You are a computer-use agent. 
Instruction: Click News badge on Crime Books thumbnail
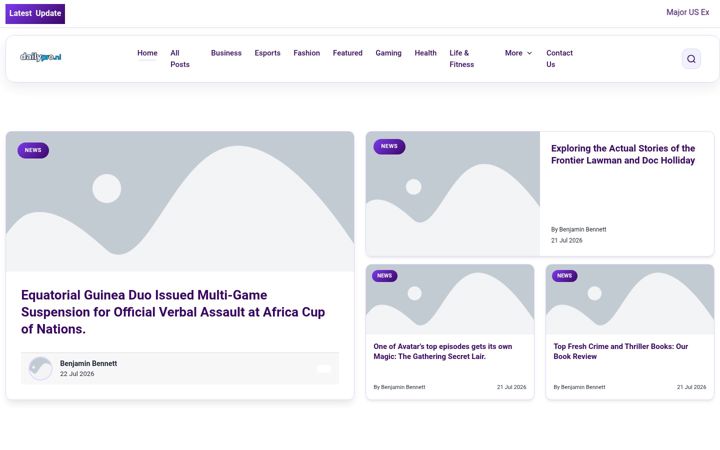(x=564, y=276)
